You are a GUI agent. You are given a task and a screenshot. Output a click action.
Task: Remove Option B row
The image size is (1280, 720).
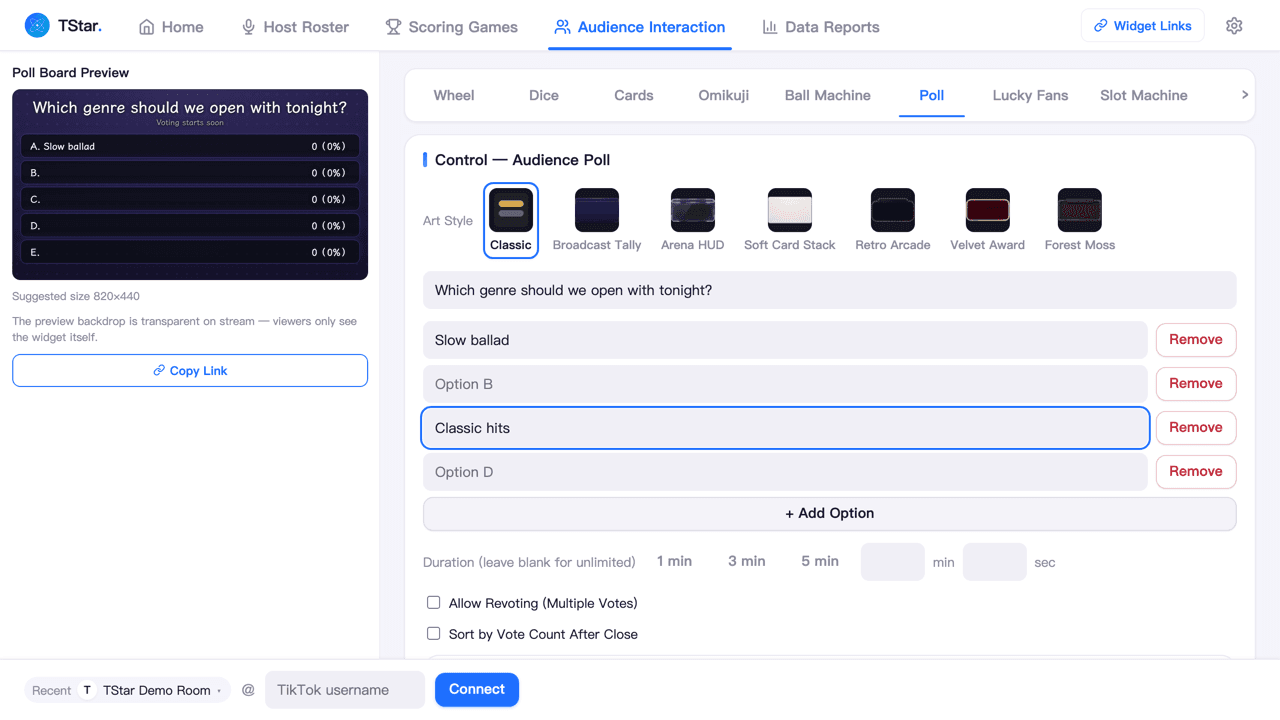click(x=1196, y=384)
